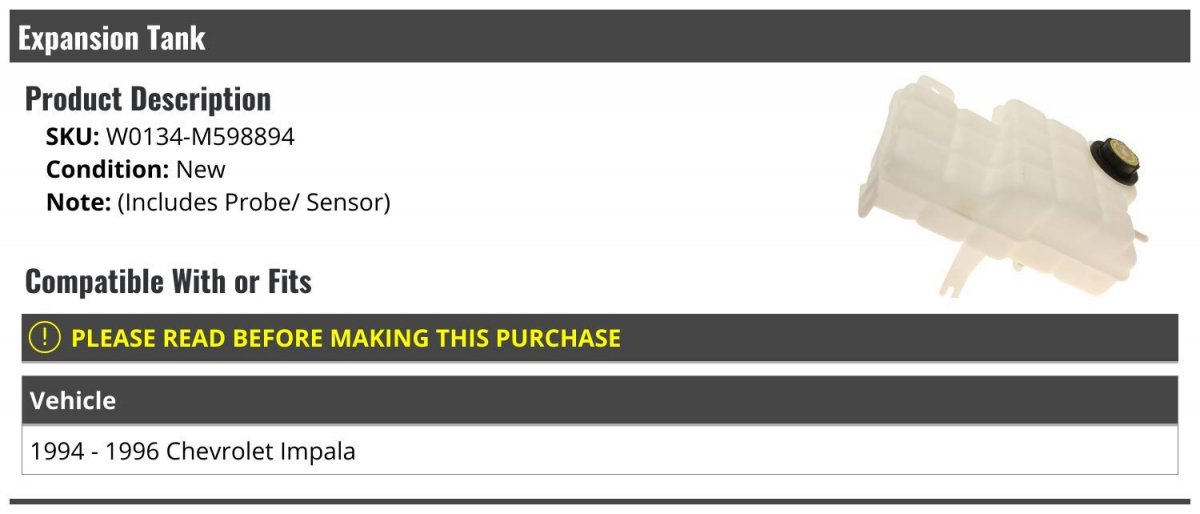Click the Compatible With or Fits heading

(x=168, y=282)
